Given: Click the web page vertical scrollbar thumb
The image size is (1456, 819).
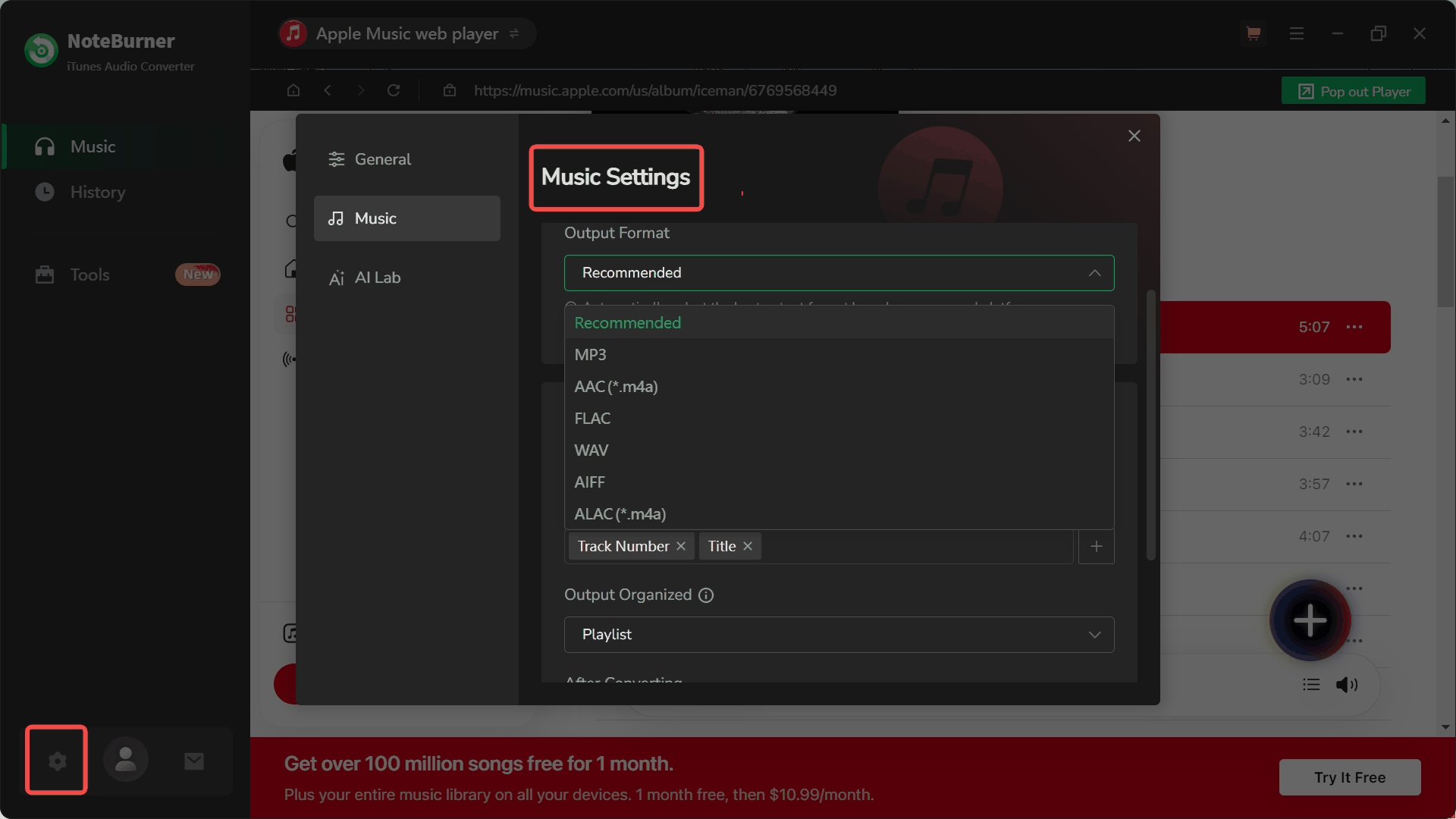Looking at the screenshot, I should click(x=1445, y=241).
